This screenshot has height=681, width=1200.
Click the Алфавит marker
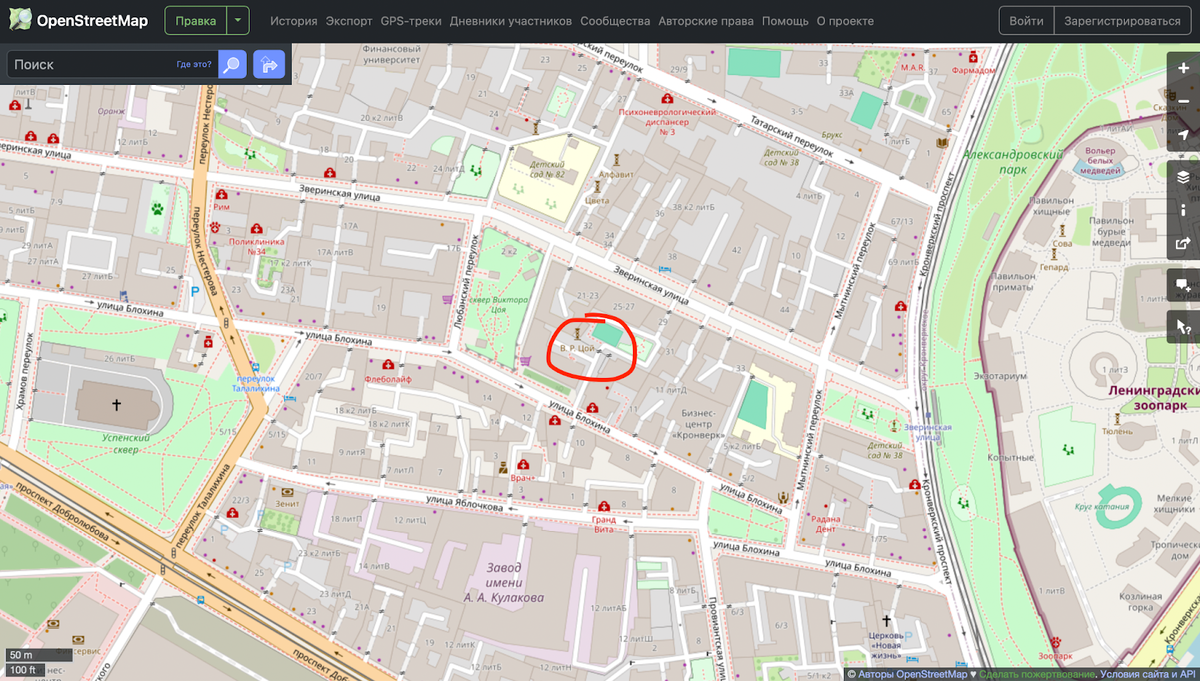click(x=617, y=159)
